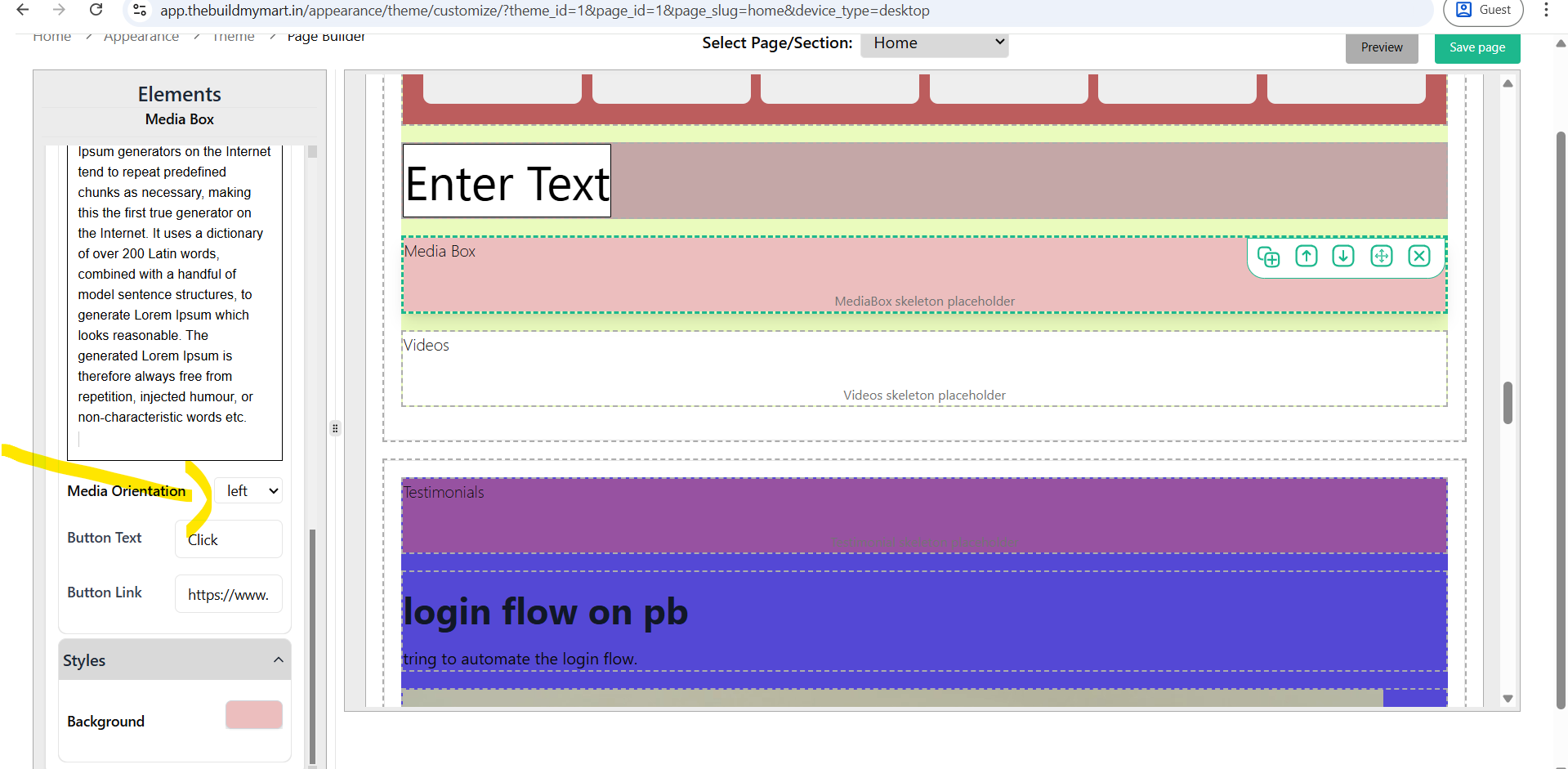Click the Videos skeleton placeholder text
The height and width of the screenshot is (769, 1568).
click(924, 396)
